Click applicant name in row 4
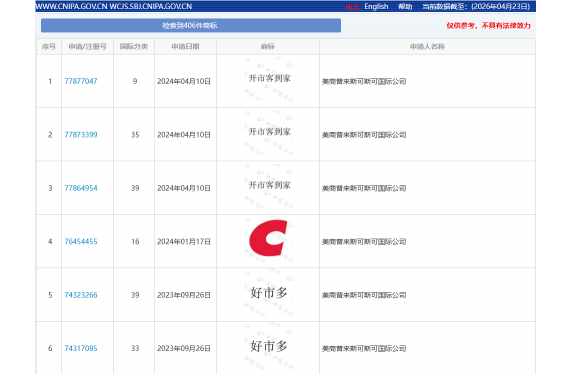Viewport: 570px width, 374px height. coord(364,242)
